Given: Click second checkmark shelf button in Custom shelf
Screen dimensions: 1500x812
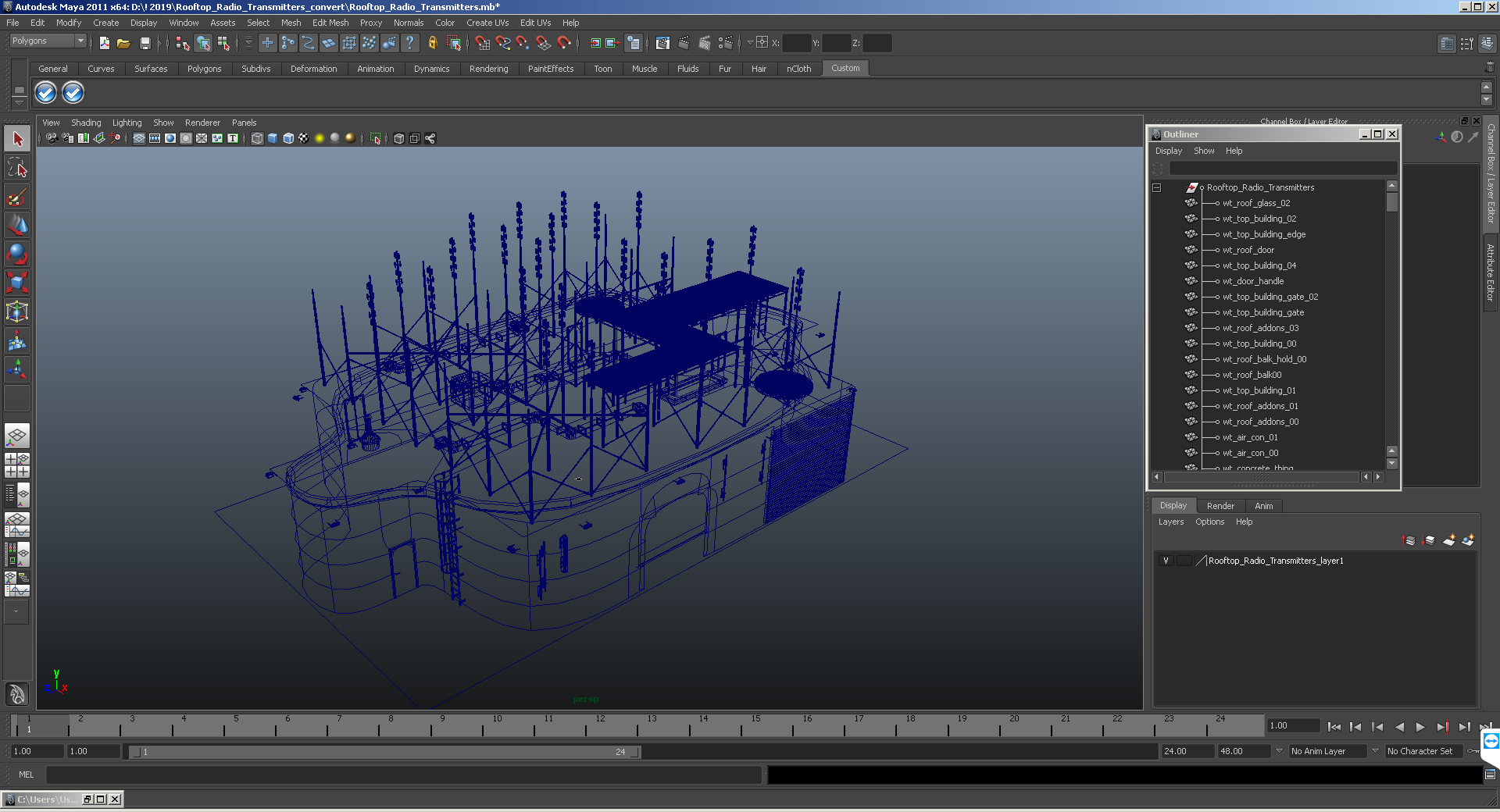Looking at the screenshot, I should (x=73, y=93).
